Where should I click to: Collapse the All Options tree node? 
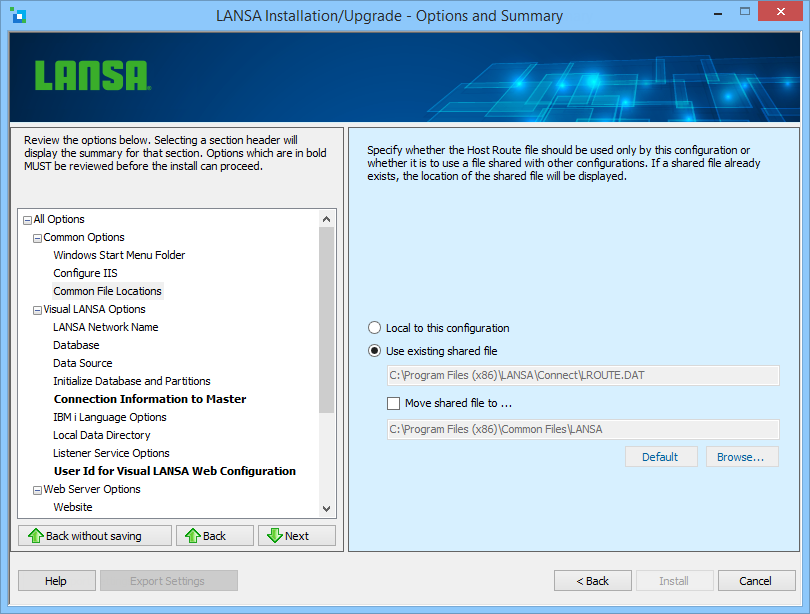[27, 220]
